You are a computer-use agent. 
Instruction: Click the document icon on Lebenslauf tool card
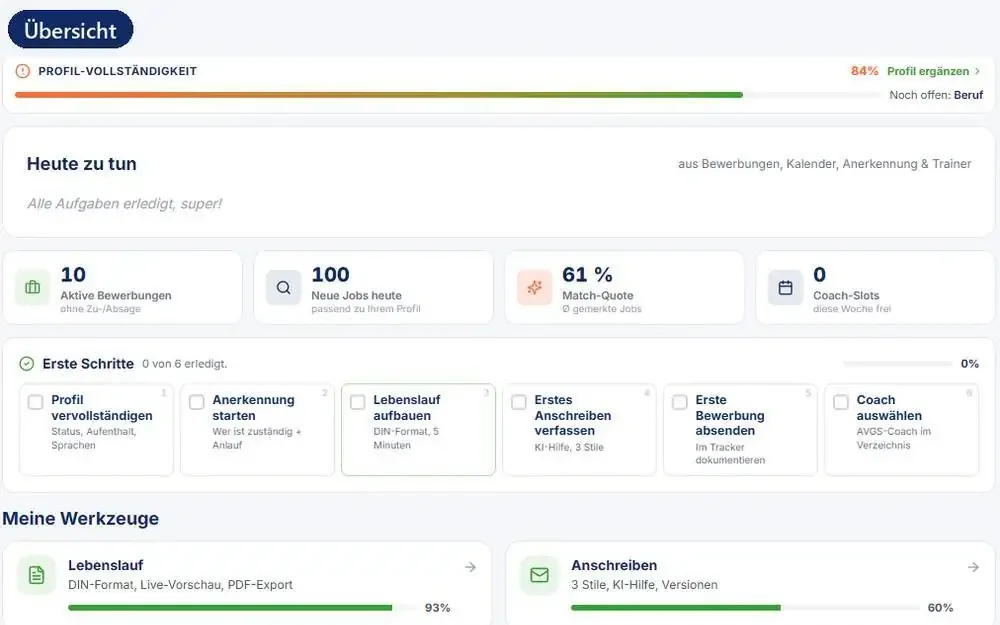click(x=36, y=575)
